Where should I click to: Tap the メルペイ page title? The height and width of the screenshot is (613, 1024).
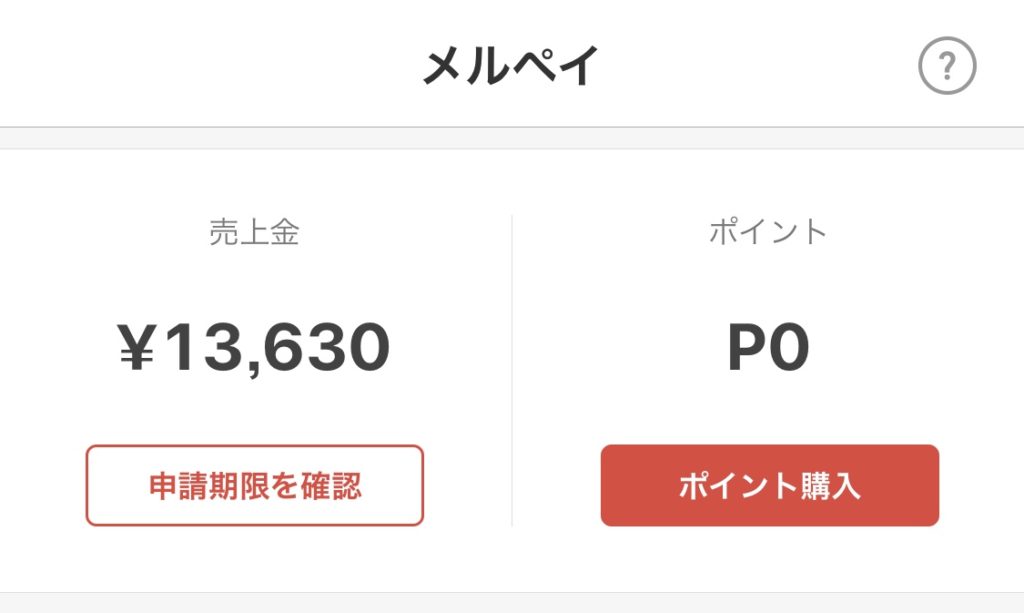tap(511, 65)
